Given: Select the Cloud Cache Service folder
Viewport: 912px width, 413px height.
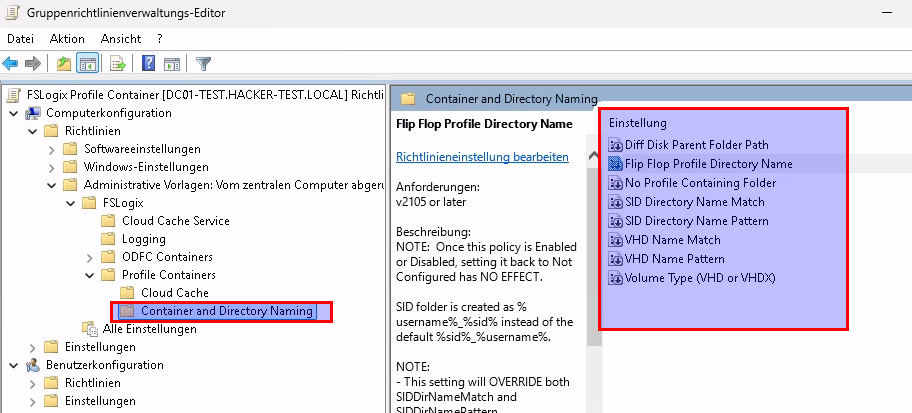Looking at the screenshot, I should coord(175,221).
